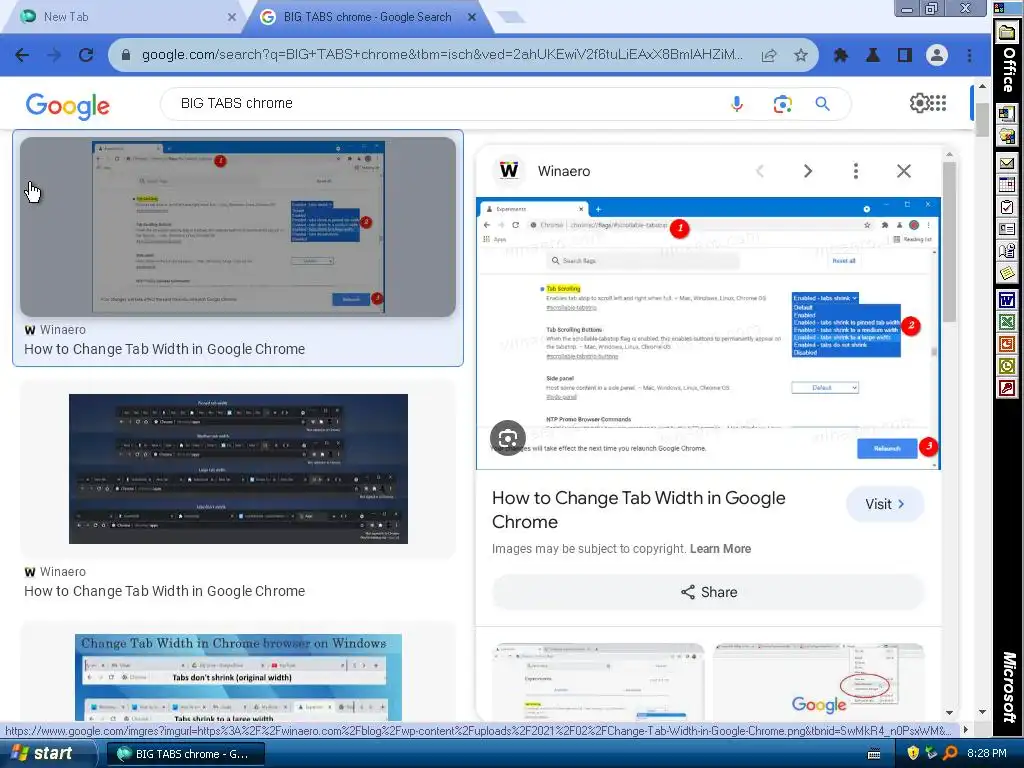This screenshot has height=768, width=1024.
Task: Close the Google Search tab
Action: [x=472, y=17]
